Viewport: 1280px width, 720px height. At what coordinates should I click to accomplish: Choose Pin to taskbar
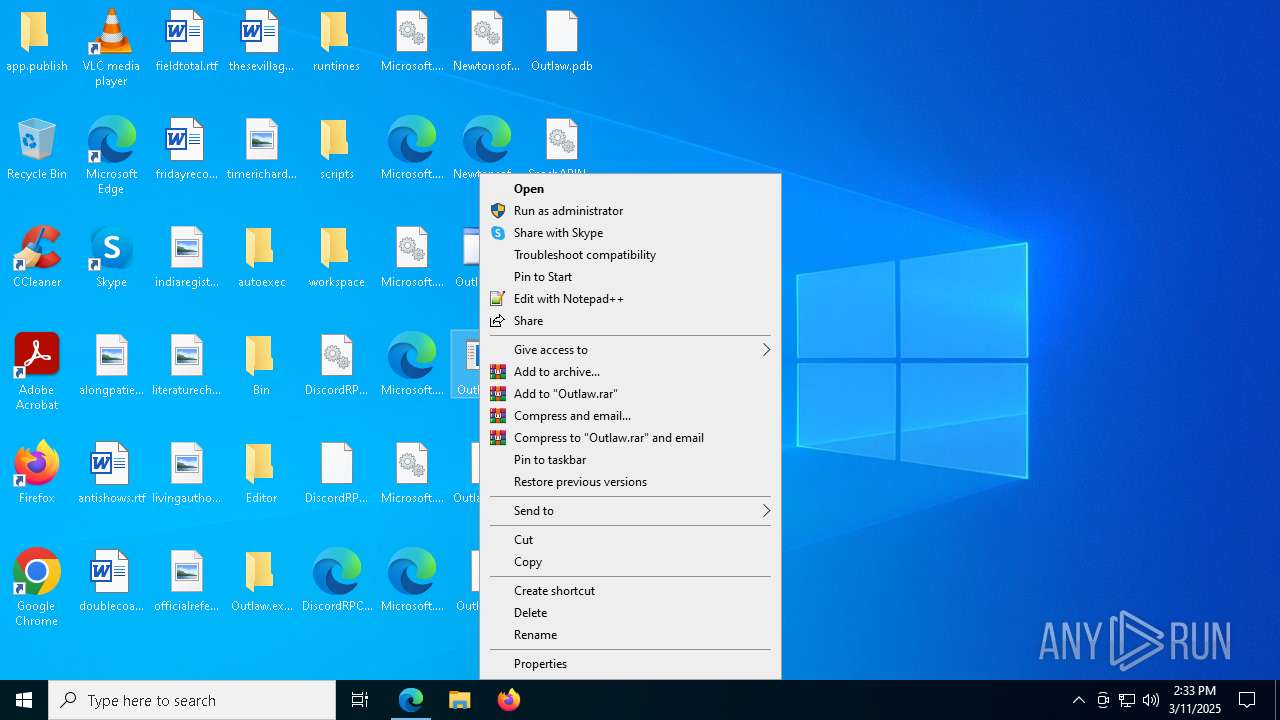tap(630, 460)
